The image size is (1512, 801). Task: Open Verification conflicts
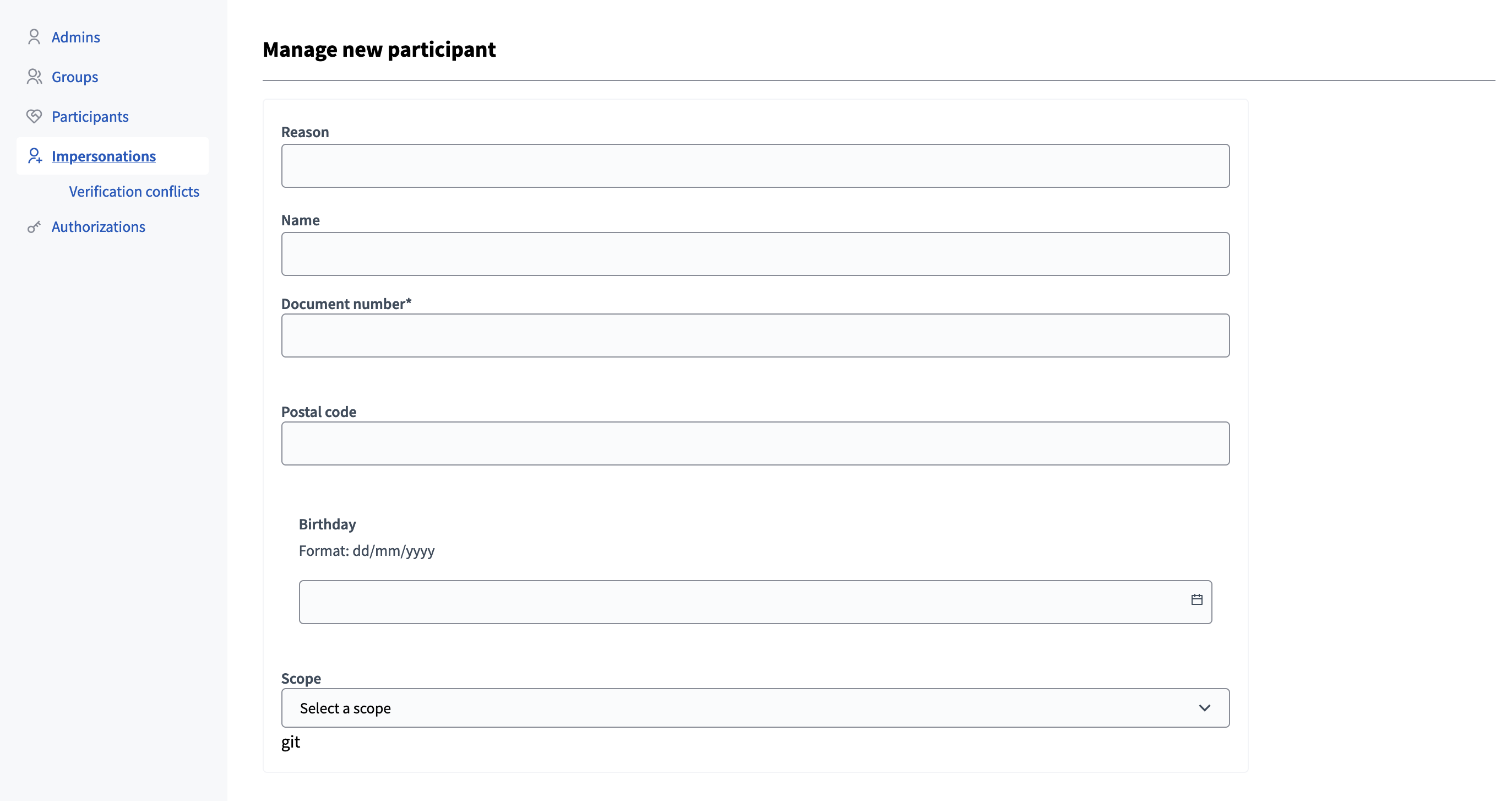pos(134,192)
